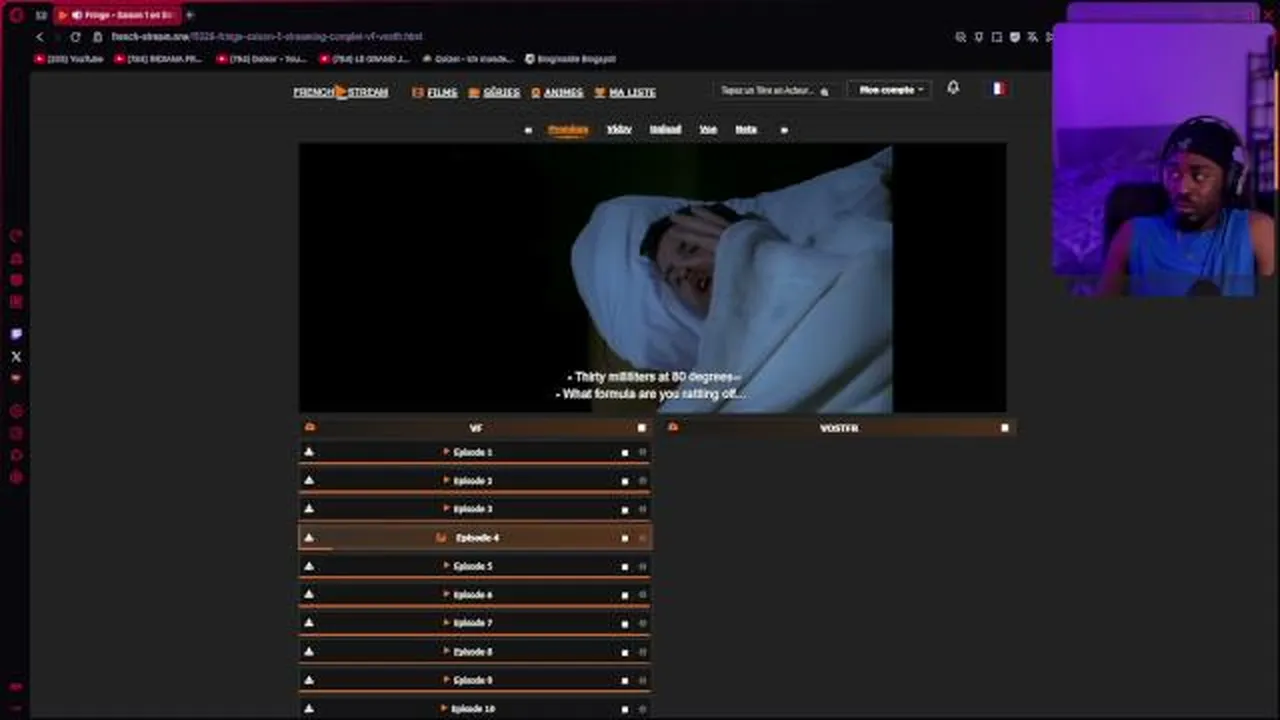Click the warning triangle icon beside Episode 1
The height and width of the screenshot is (720, 1280).
[x=309, y=452]
